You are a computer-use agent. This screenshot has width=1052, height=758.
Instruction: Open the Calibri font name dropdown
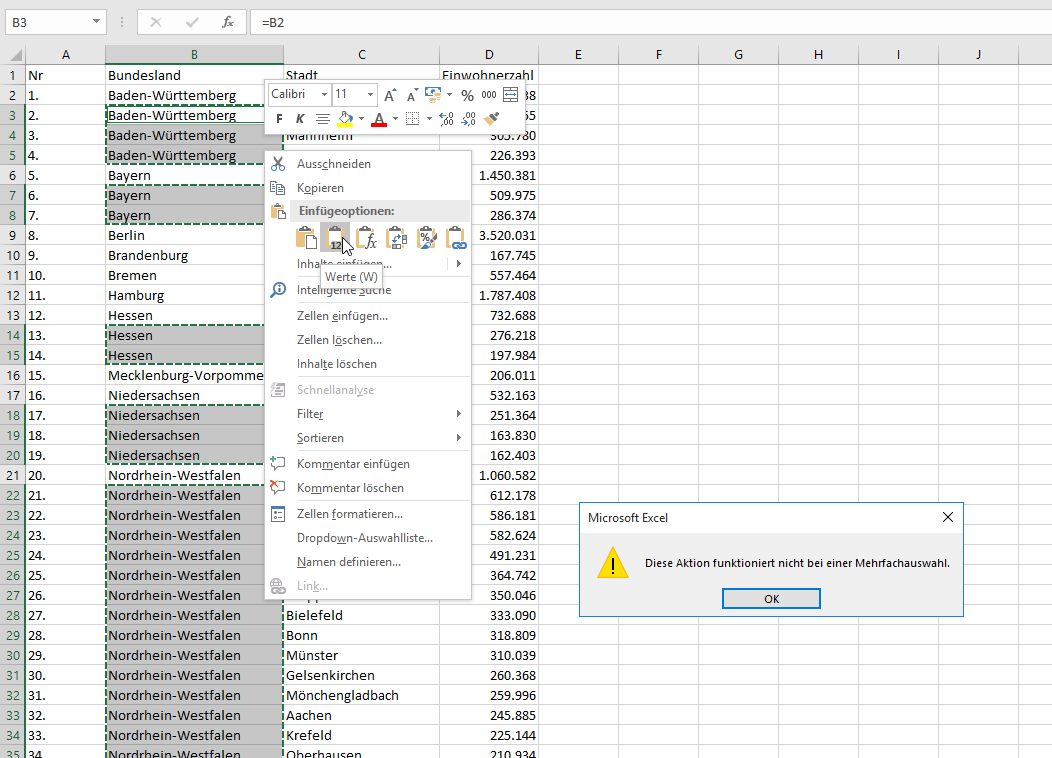[324, 95]
